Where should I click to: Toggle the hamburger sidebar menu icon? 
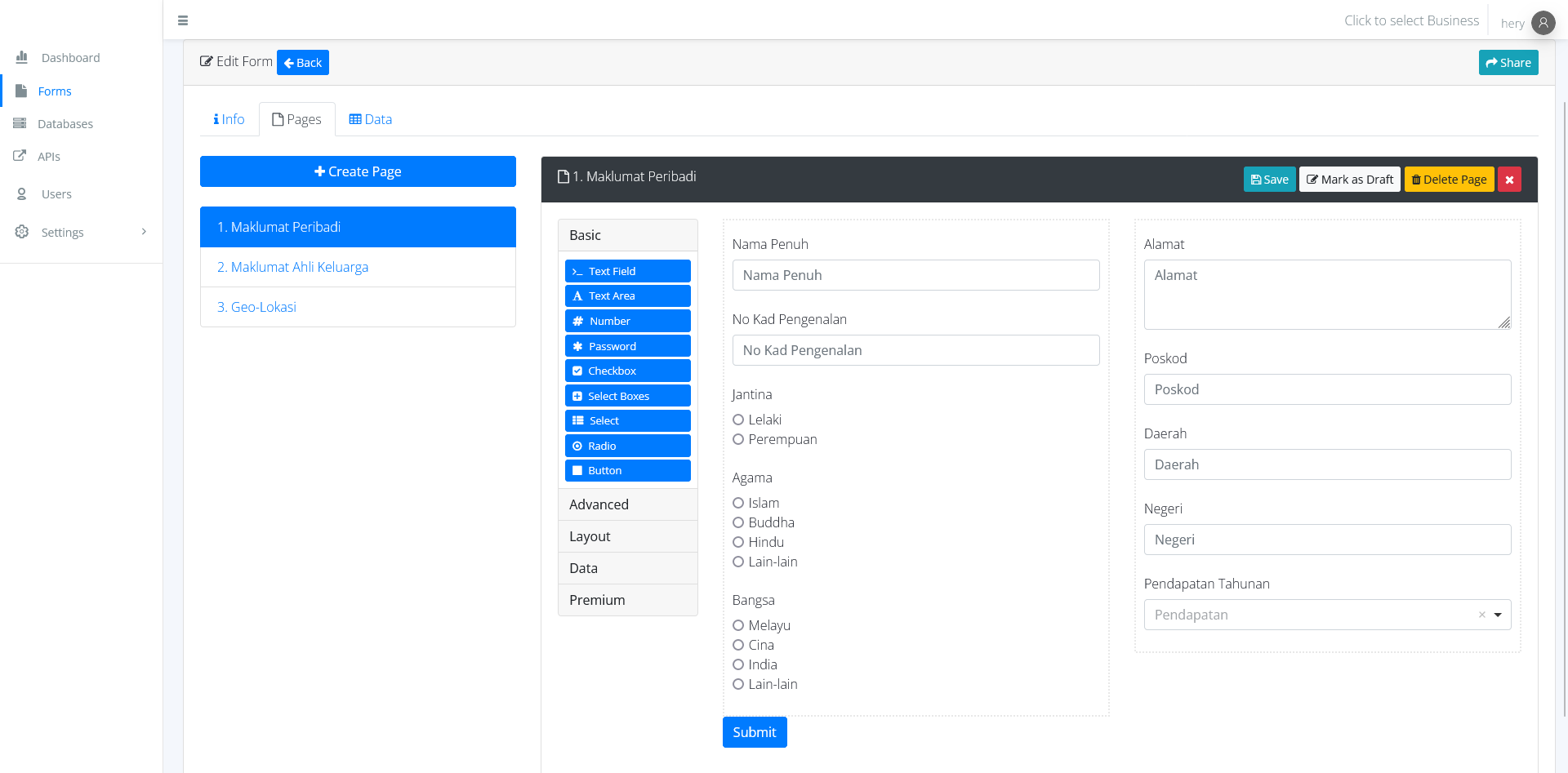coord(183,20)
